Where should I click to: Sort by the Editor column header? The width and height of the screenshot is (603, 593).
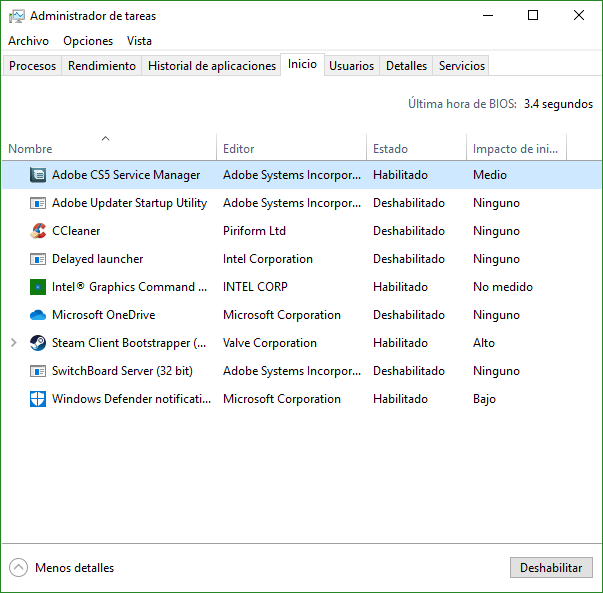tap(292, 148)
